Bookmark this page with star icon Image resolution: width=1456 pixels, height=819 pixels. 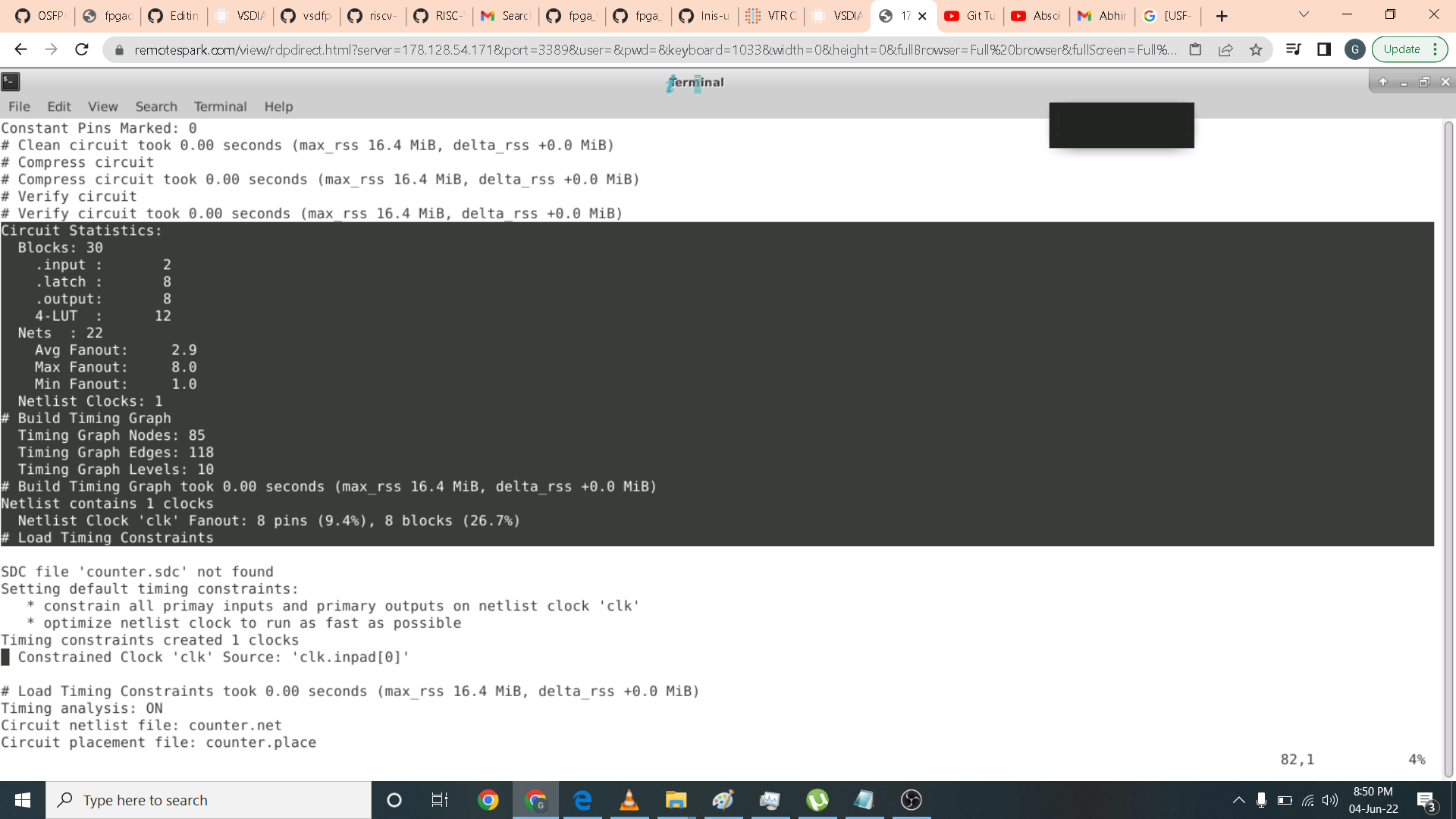(x=1256, y=50)
